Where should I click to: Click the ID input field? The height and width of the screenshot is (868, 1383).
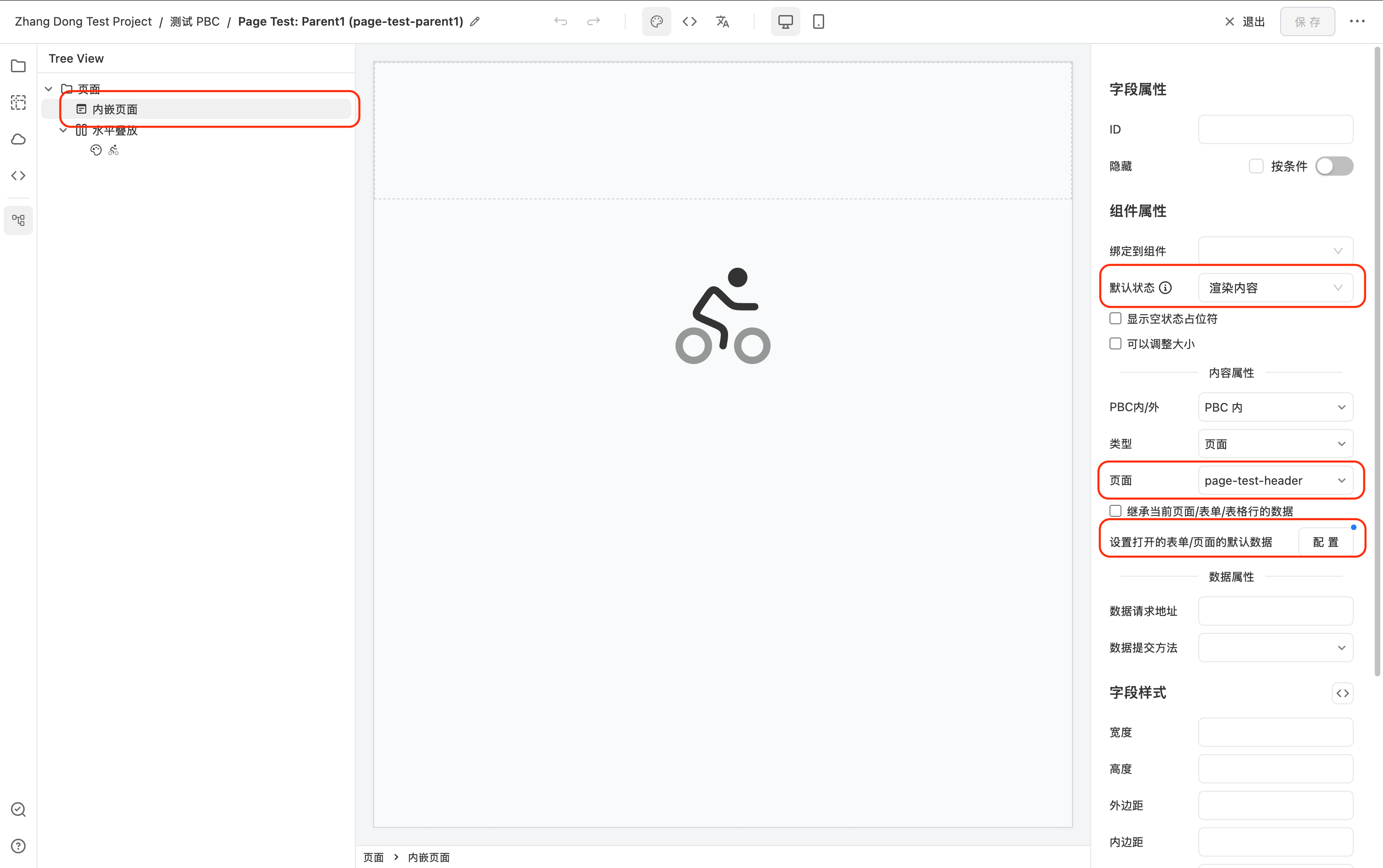1276,130
